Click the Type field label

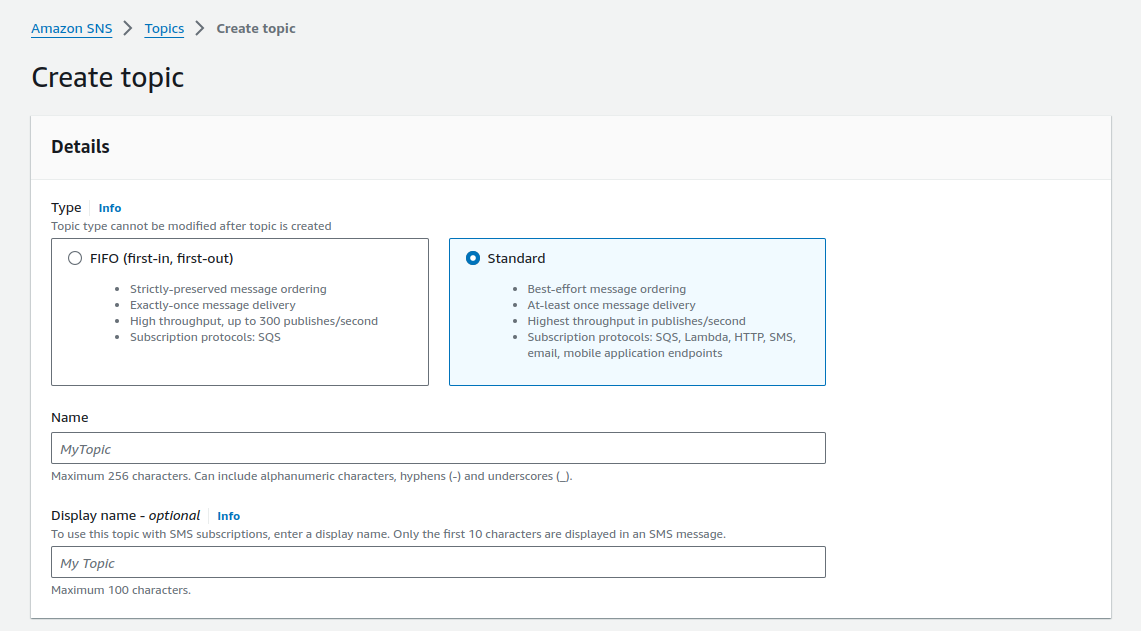[66, 208]
